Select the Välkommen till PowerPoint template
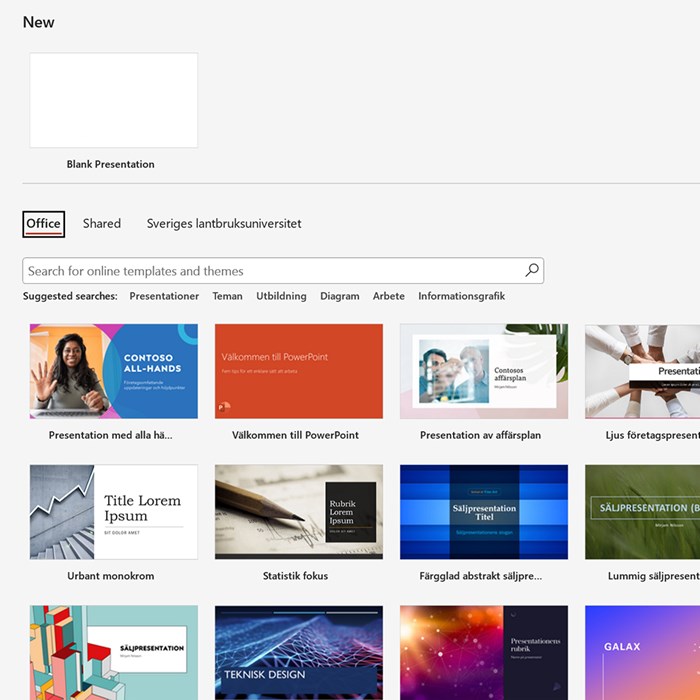Screen dimensions: 700x700 pyautogui.click(x=298, y=371)
